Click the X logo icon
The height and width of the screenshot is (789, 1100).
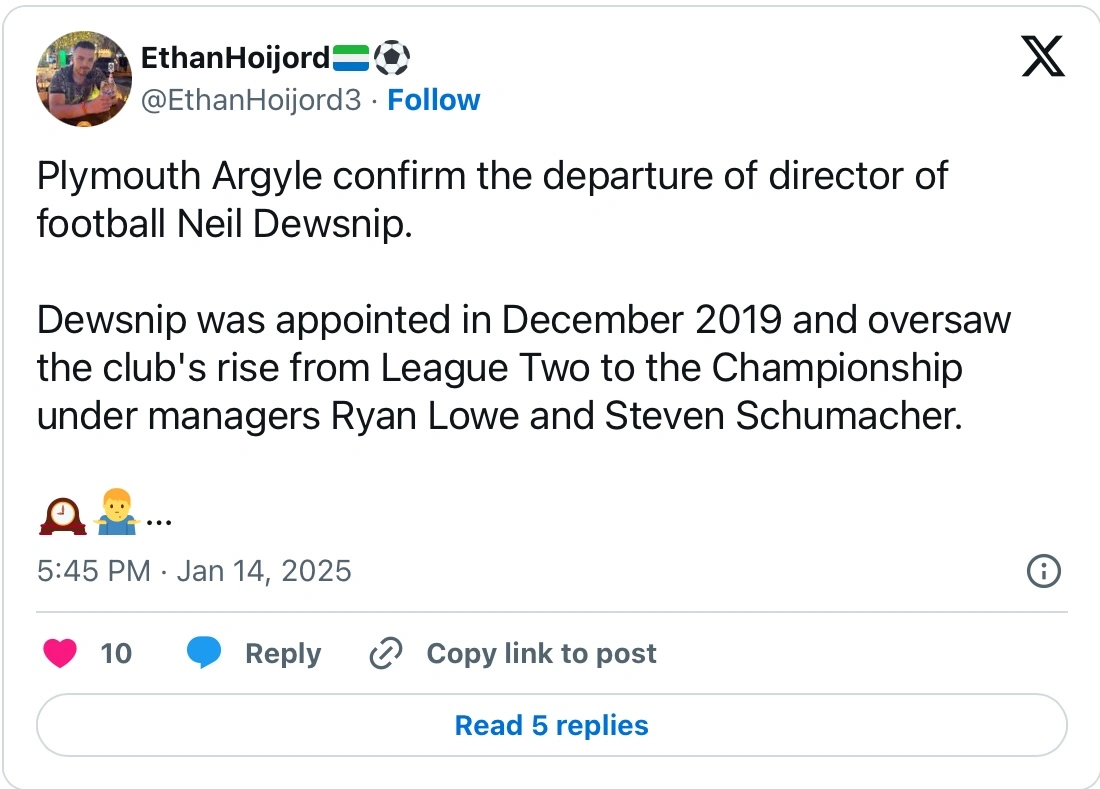tap(1043, 56)
